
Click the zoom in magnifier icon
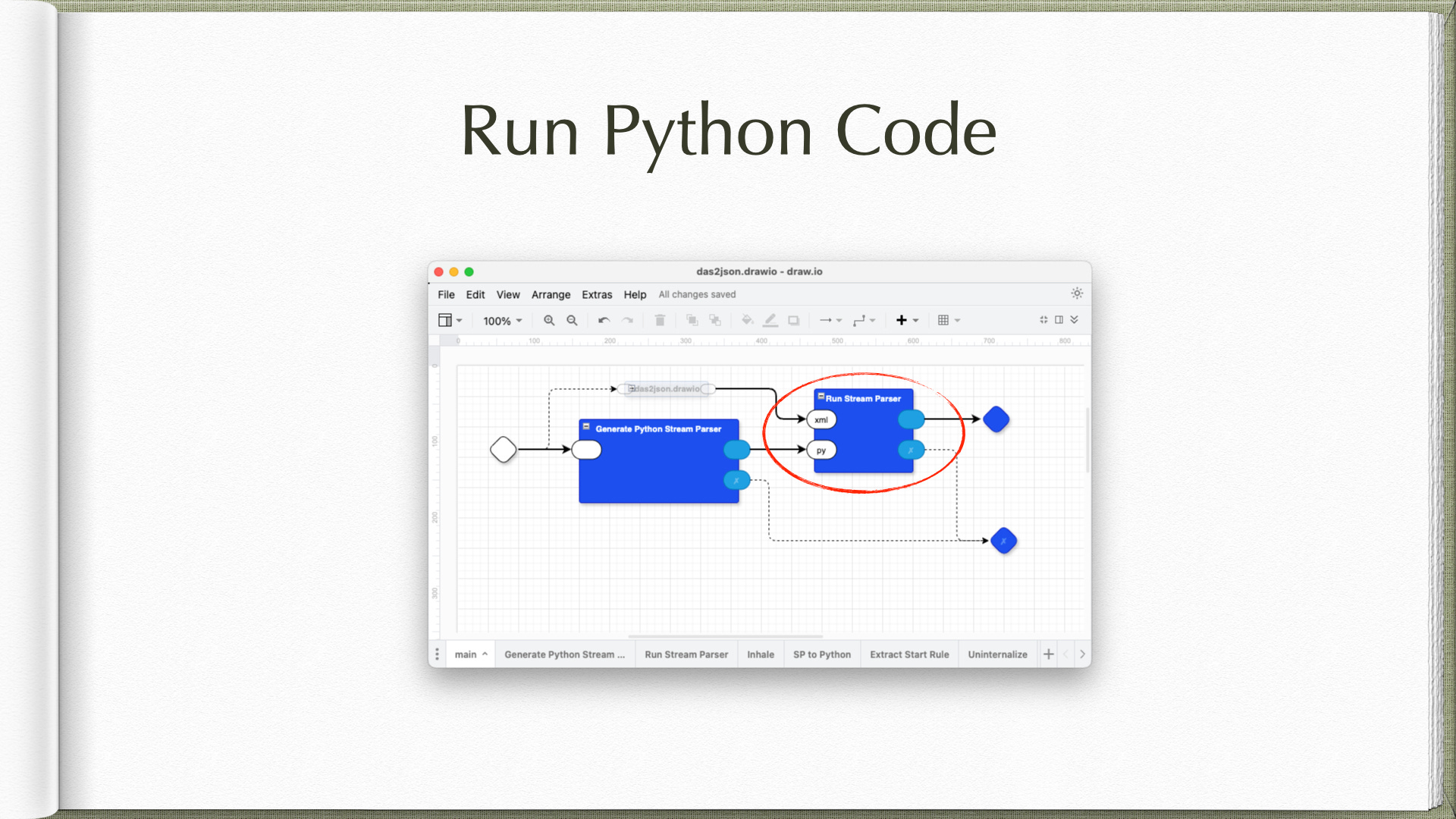(549, 321)
